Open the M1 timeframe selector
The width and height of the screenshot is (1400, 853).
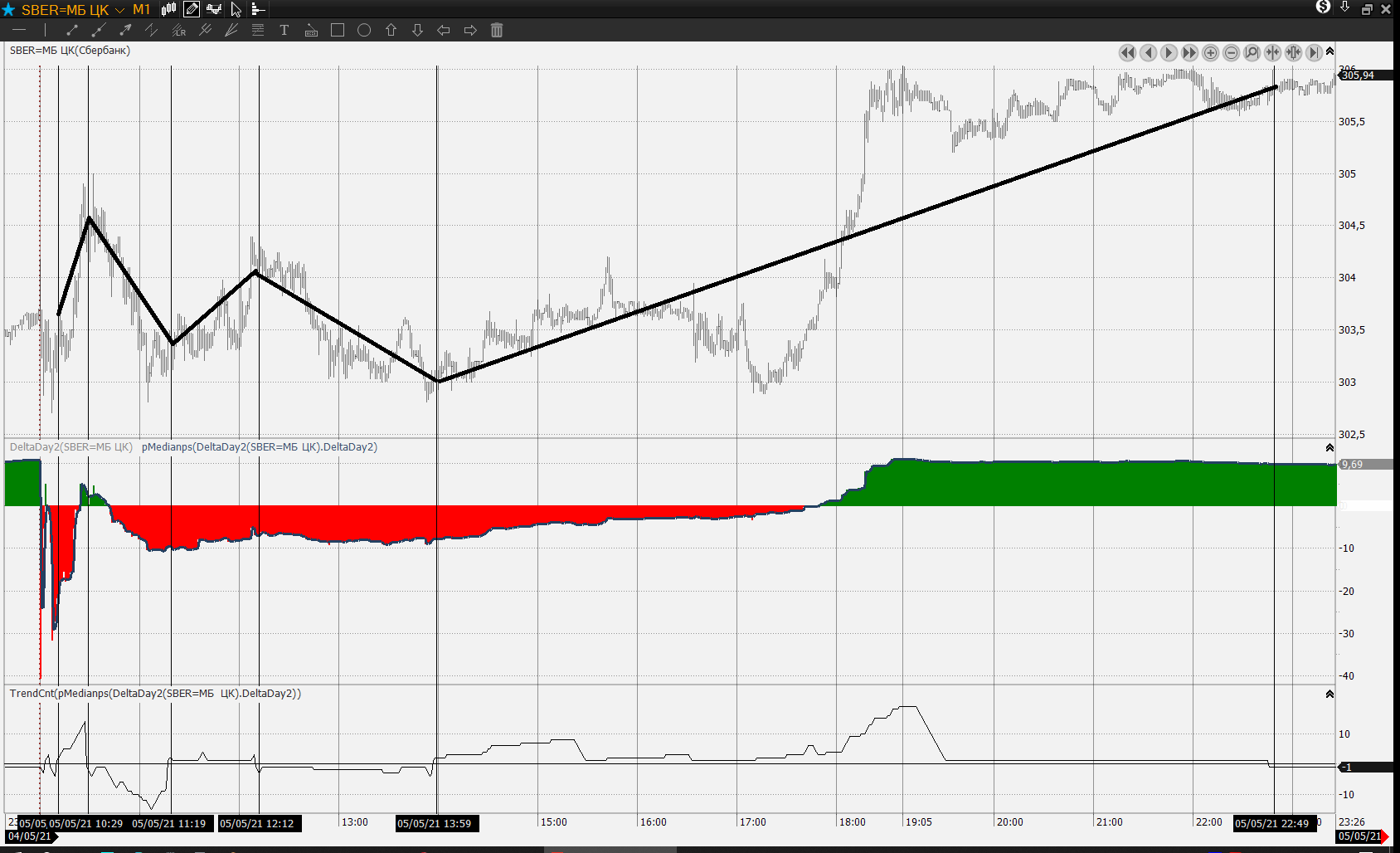[141, 9]
